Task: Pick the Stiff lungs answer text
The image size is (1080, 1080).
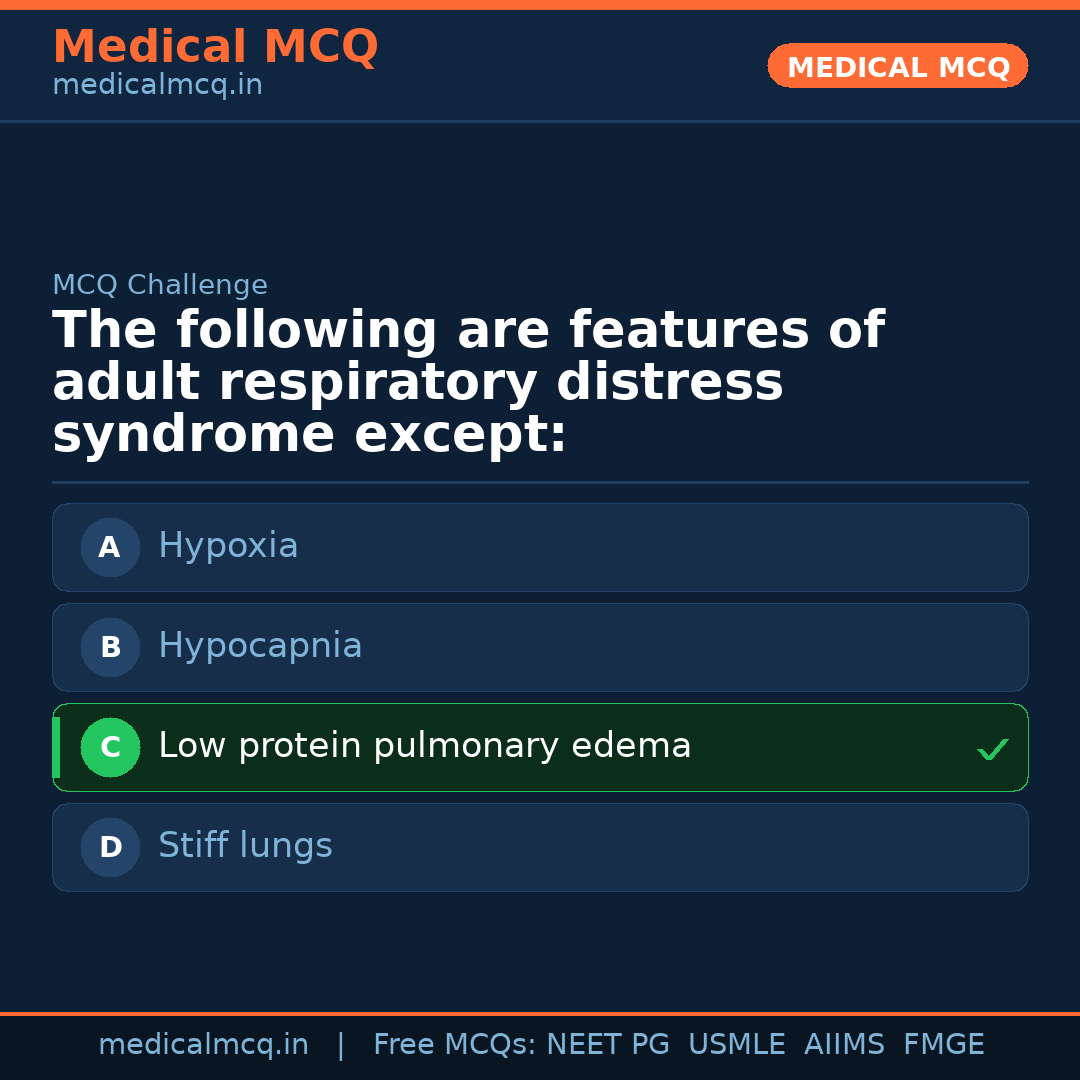Action: (x=245, y=846)
